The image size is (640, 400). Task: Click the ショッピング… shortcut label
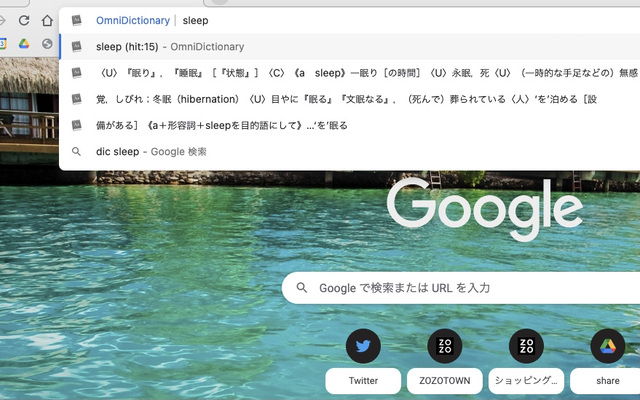coord(526,380)
